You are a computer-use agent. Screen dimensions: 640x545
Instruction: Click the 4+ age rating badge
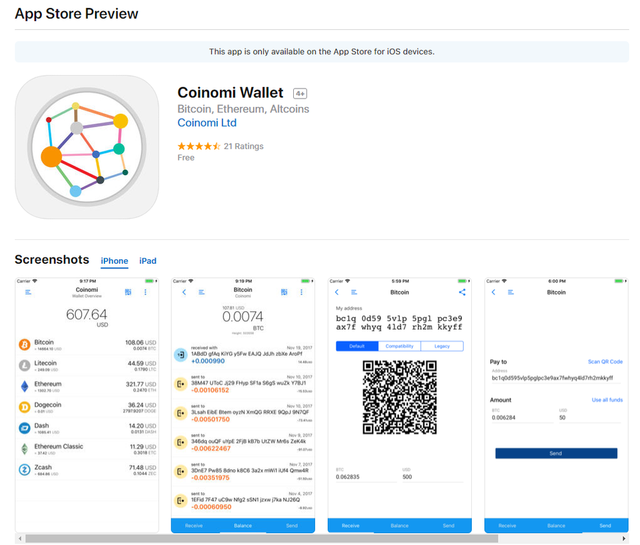coord(300,93)
